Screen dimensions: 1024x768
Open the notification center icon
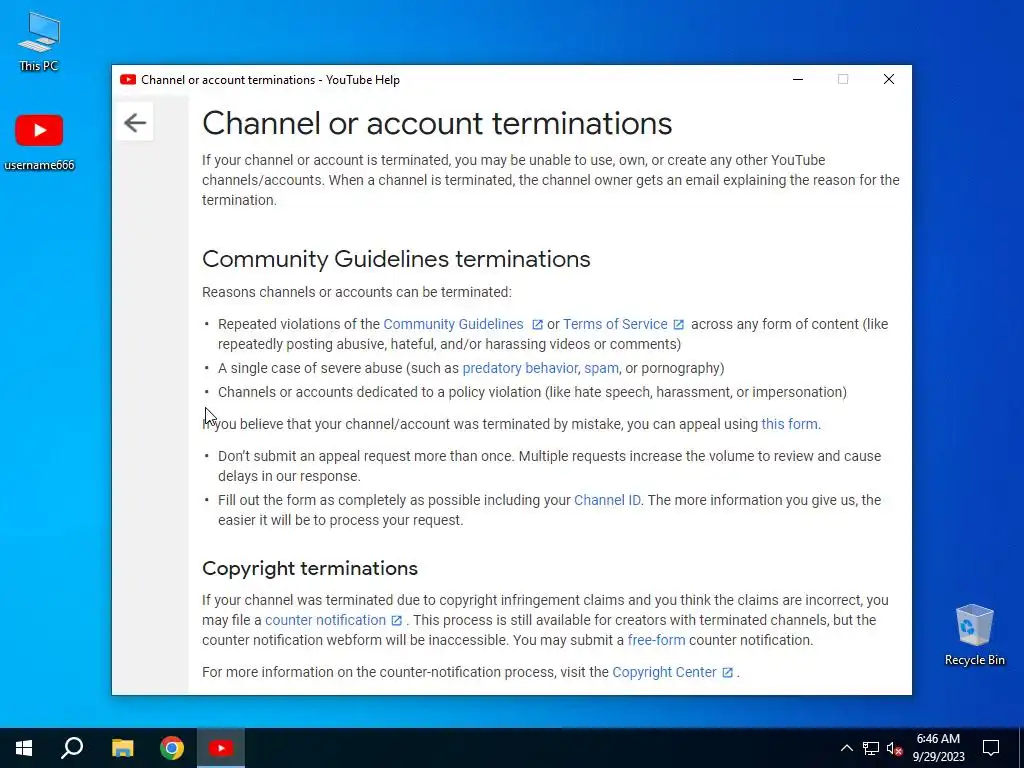[991, 748]
